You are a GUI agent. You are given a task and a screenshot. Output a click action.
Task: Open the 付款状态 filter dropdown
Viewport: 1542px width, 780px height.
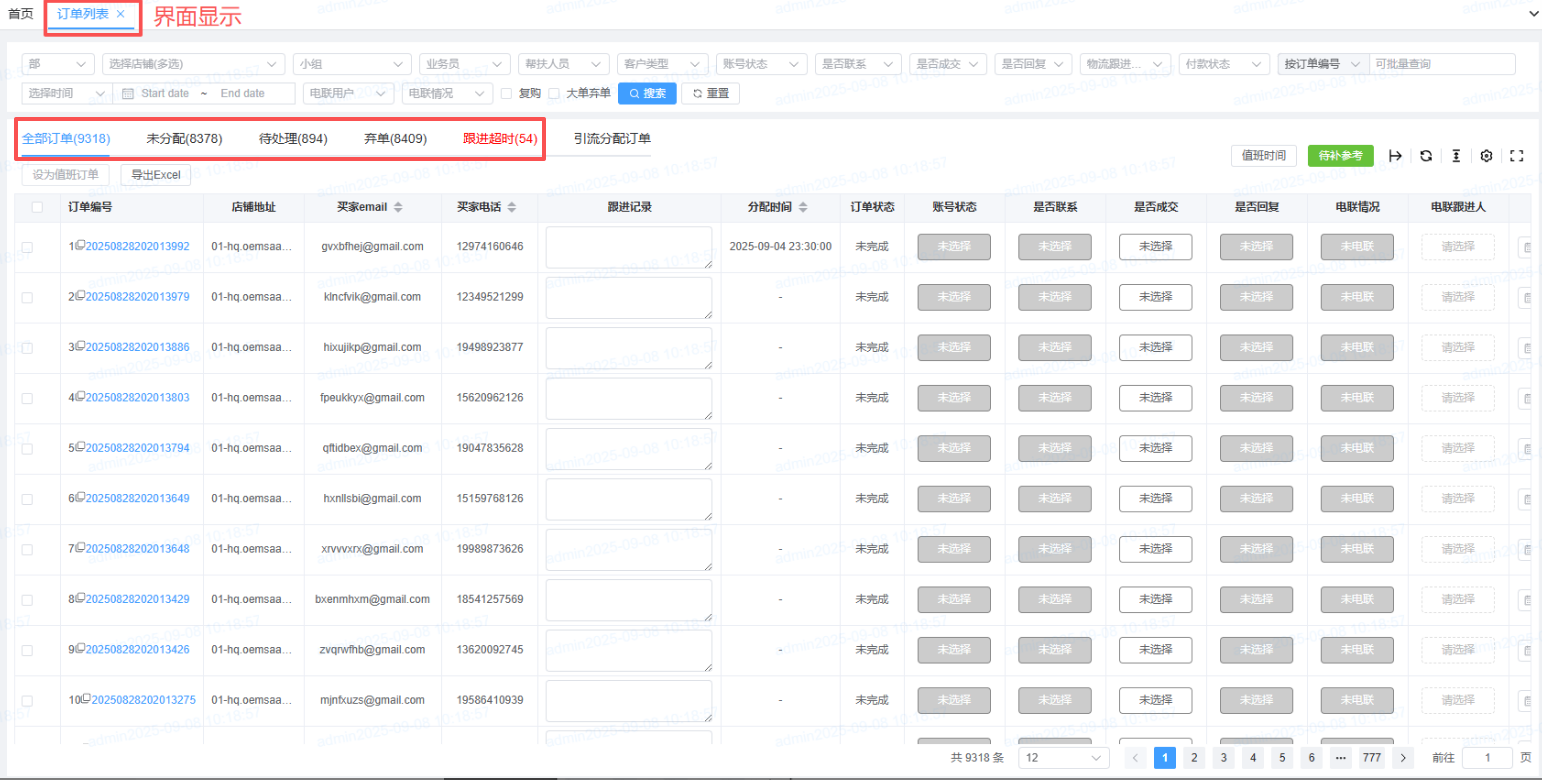tap(1224, 64)
